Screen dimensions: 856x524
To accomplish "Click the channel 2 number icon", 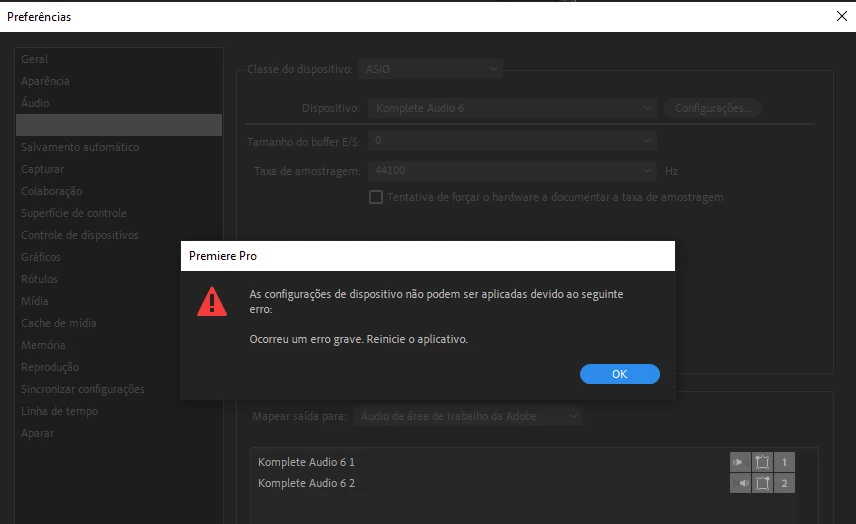I will click(x=784, y=483).
